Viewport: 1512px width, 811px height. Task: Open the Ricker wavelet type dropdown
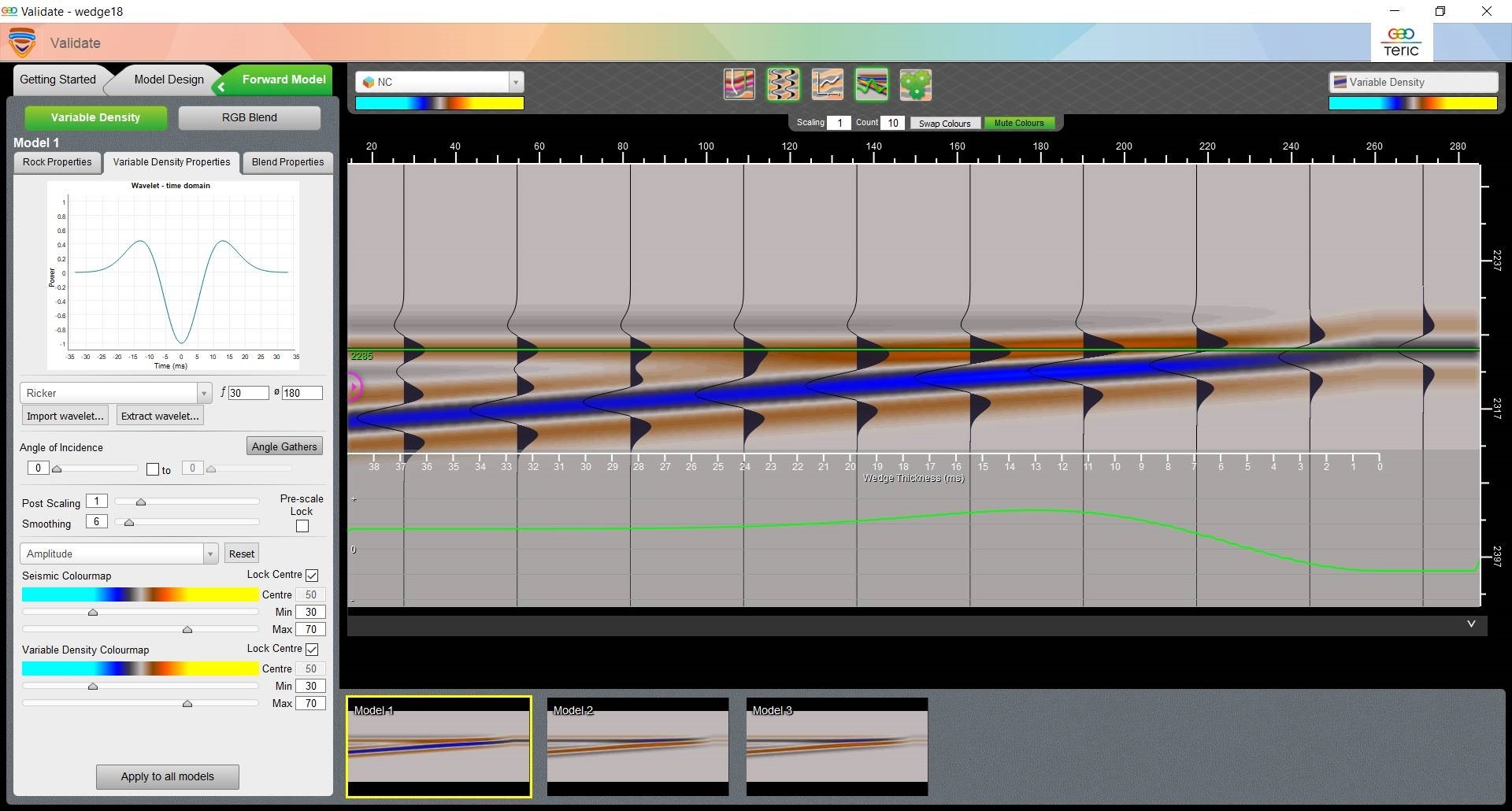(x=203, y=393)
